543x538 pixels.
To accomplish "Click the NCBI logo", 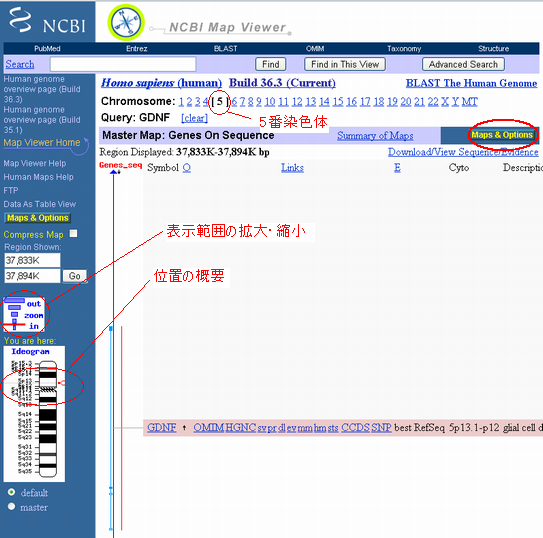I will (x=47, y=21).
